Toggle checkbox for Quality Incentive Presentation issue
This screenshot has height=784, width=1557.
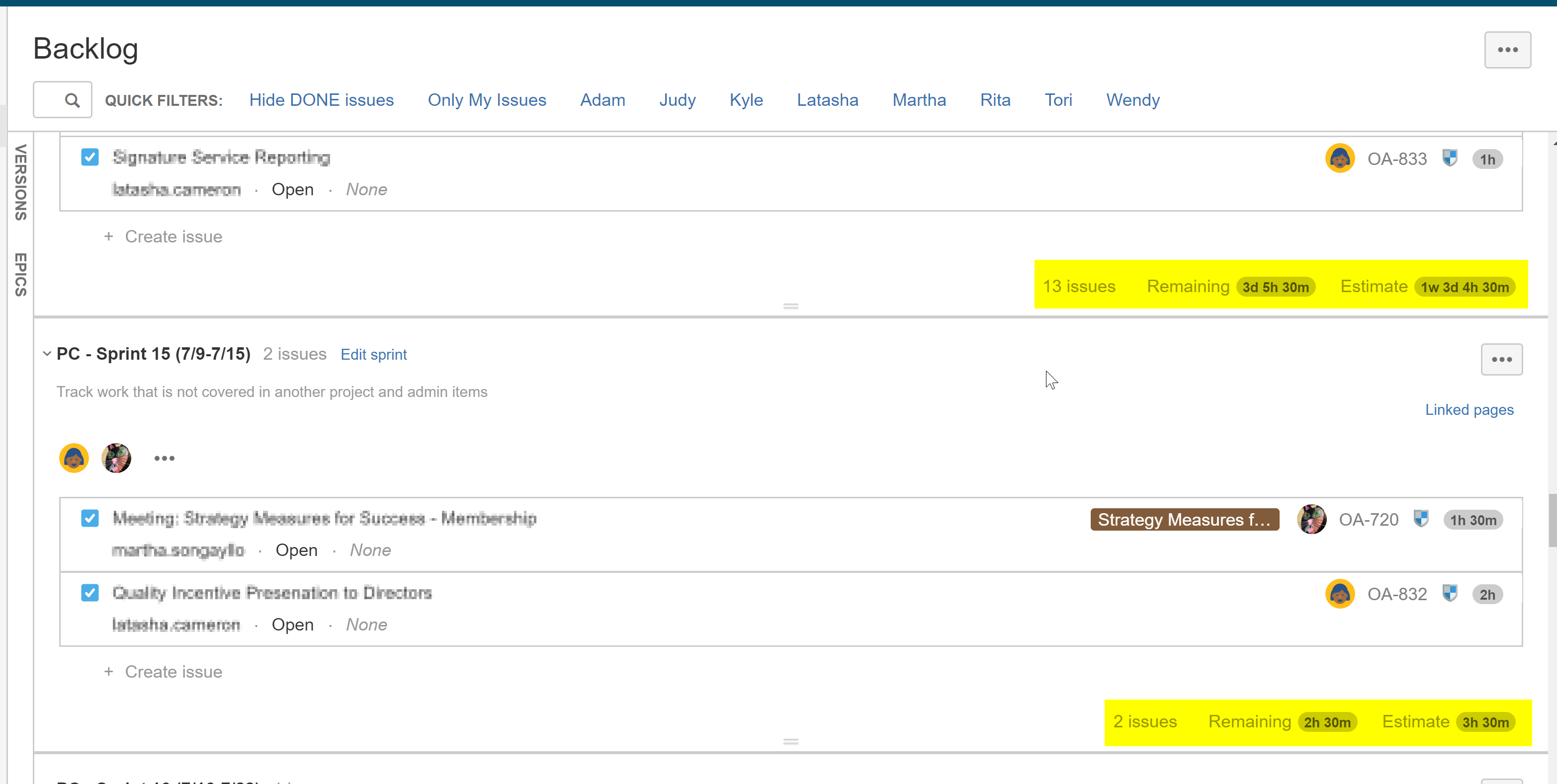point(89,593)
